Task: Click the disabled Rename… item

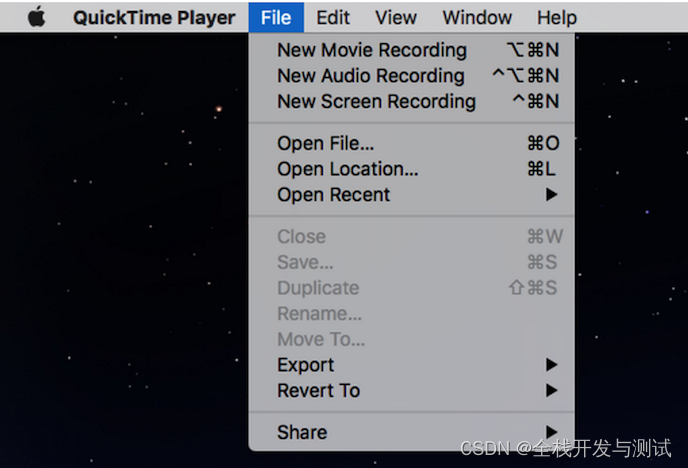Action: (x=412, y=314)
